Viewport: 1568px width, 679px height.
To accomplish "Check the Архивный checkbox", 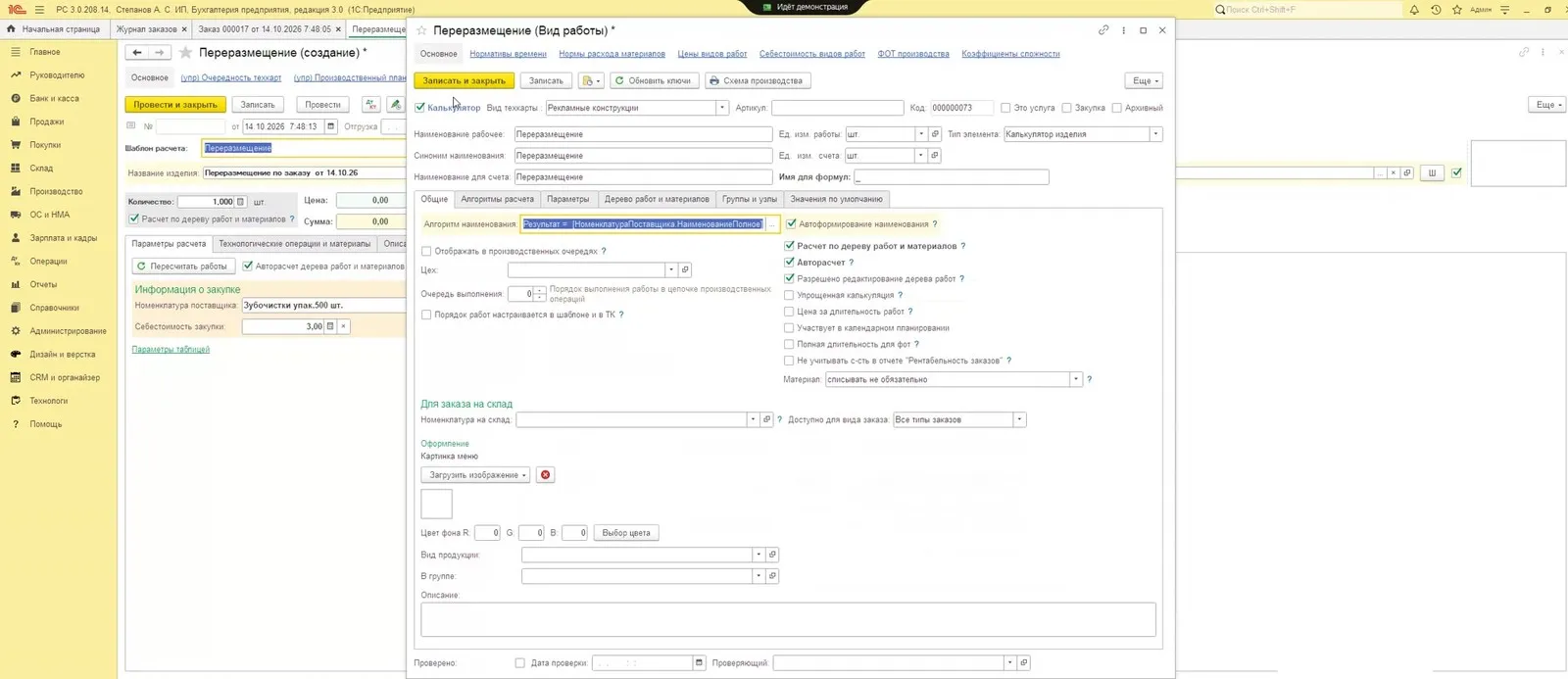I will [1116, 108].
